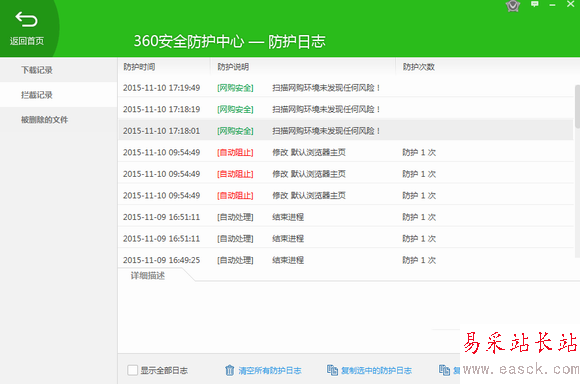The height and width of the screenshot is (384, 580).
Task: Open the shield skin icon in title bar
Action: [x=513, y=5]
